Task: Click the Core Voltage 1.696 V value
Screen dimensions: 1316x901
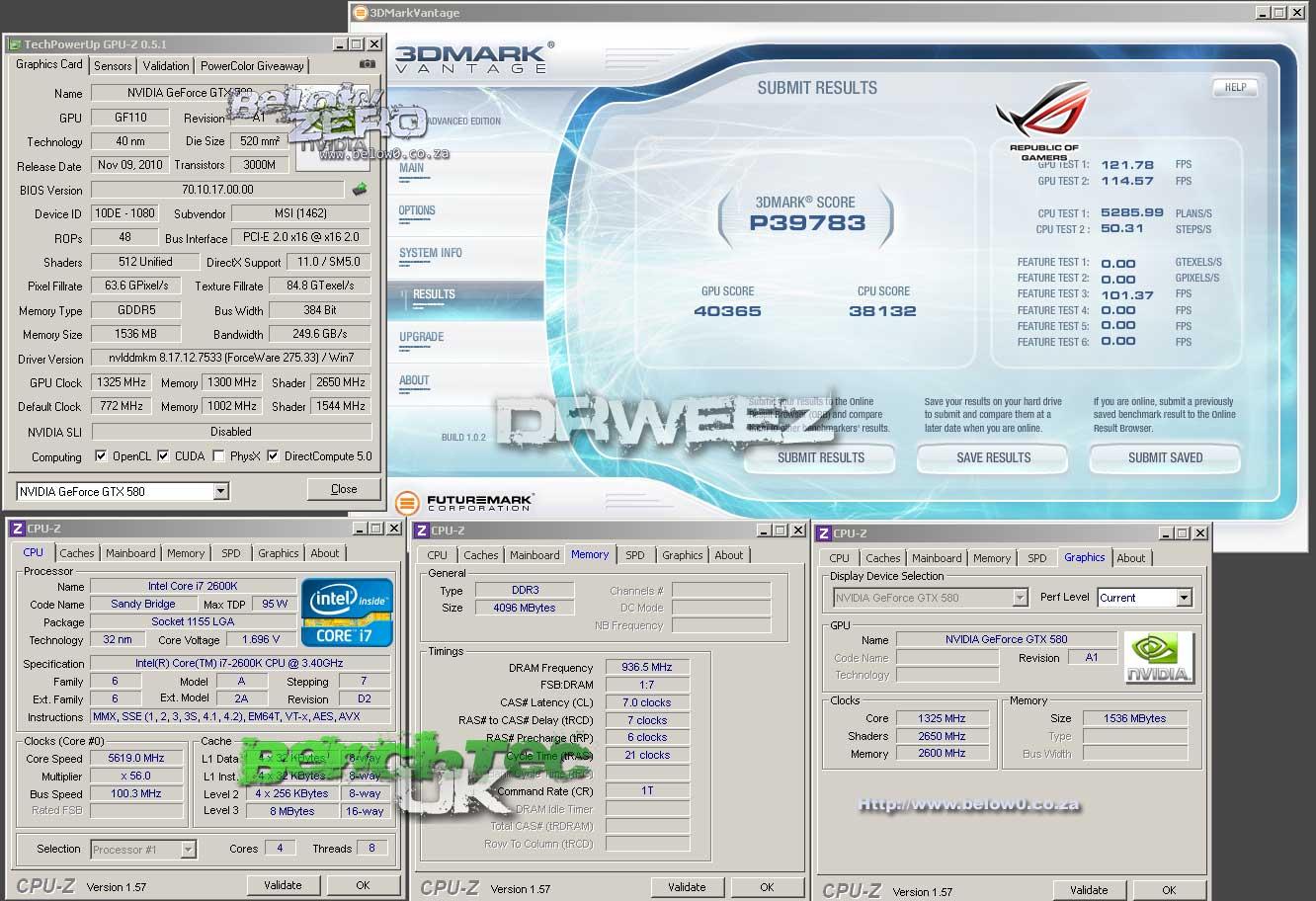Action: [261, 639]
